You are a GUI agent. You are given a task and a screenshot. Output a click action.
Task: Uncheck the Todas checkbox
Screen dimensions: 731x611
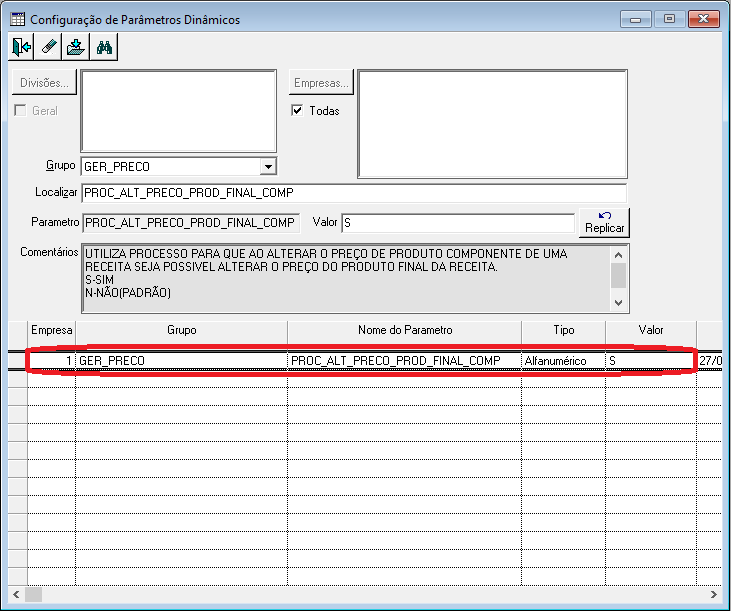click(297, 110)
